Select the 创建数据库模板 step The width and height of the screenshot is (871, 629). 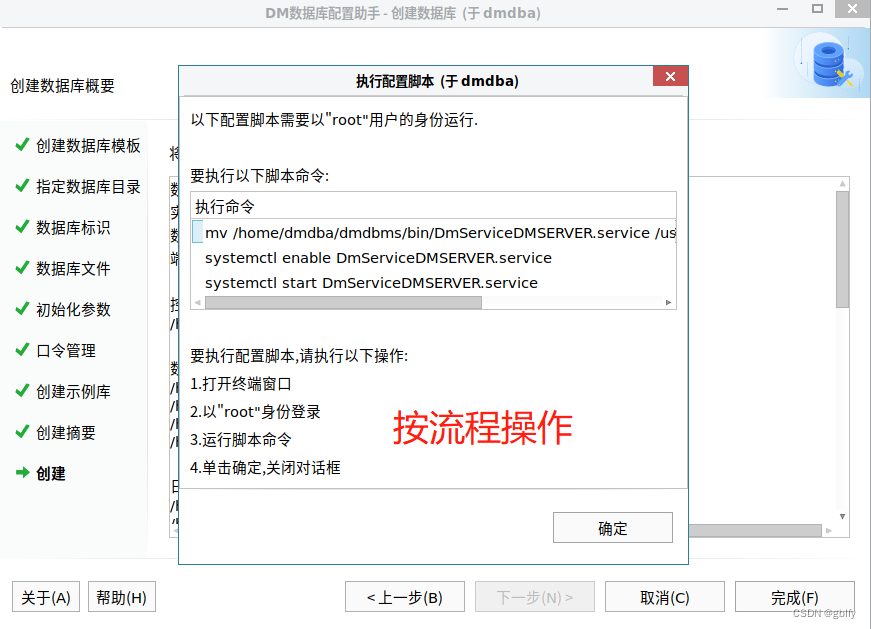click(x=88, y=146)
